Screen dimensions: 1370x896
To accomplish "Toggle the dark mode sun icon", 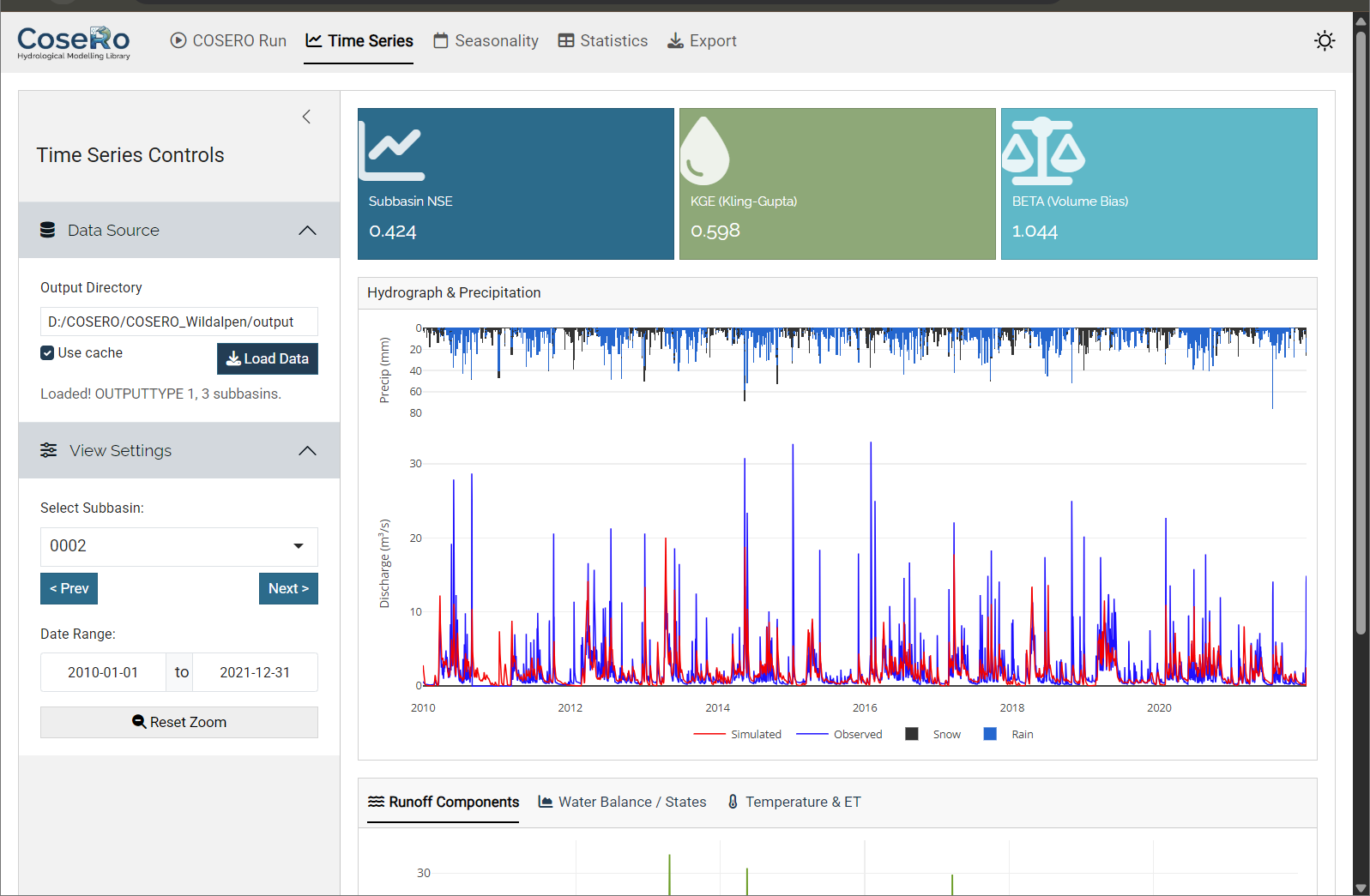I will click(x=1325, y=41).
